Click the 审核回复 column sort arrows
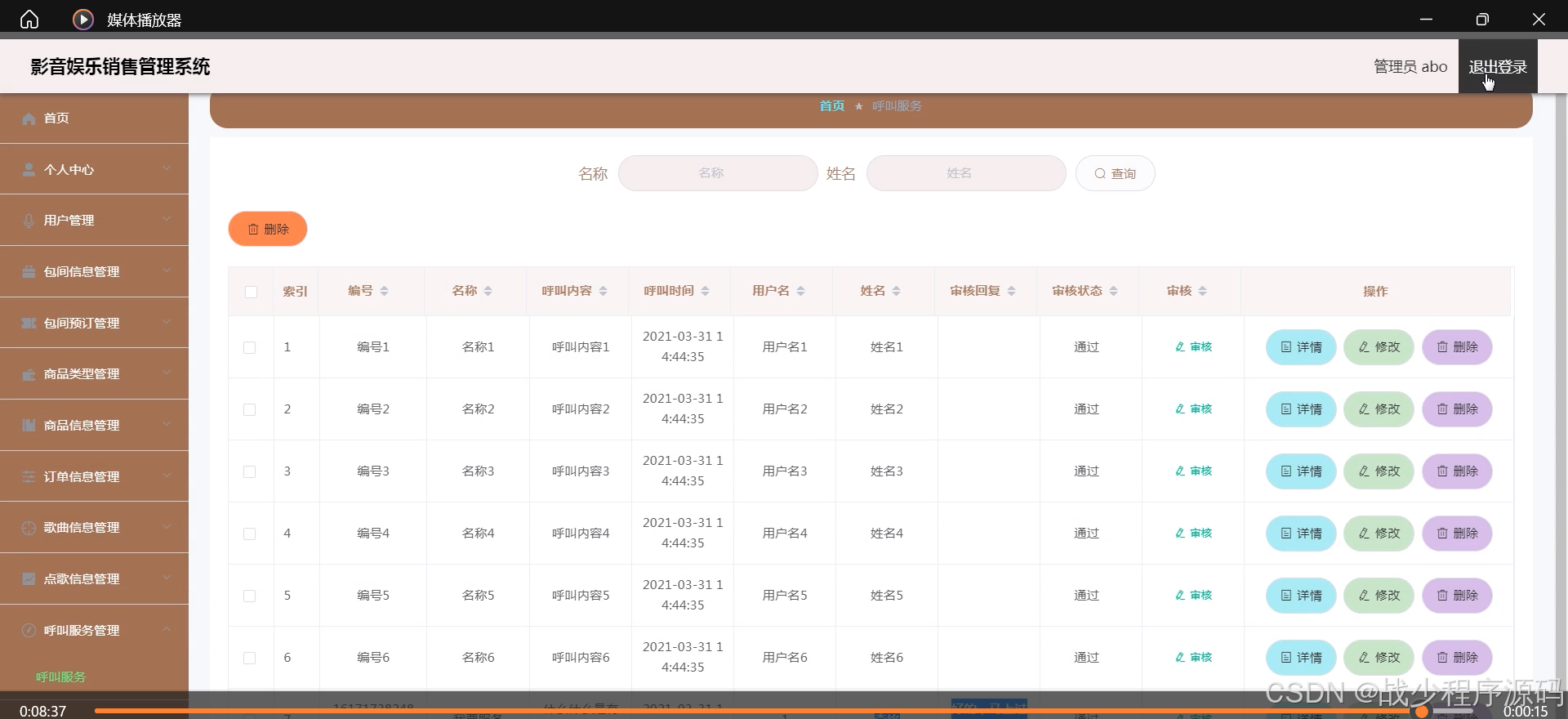Viewport: 1568px width, 719px height. pyautogui.click(x=1012, y=291)
